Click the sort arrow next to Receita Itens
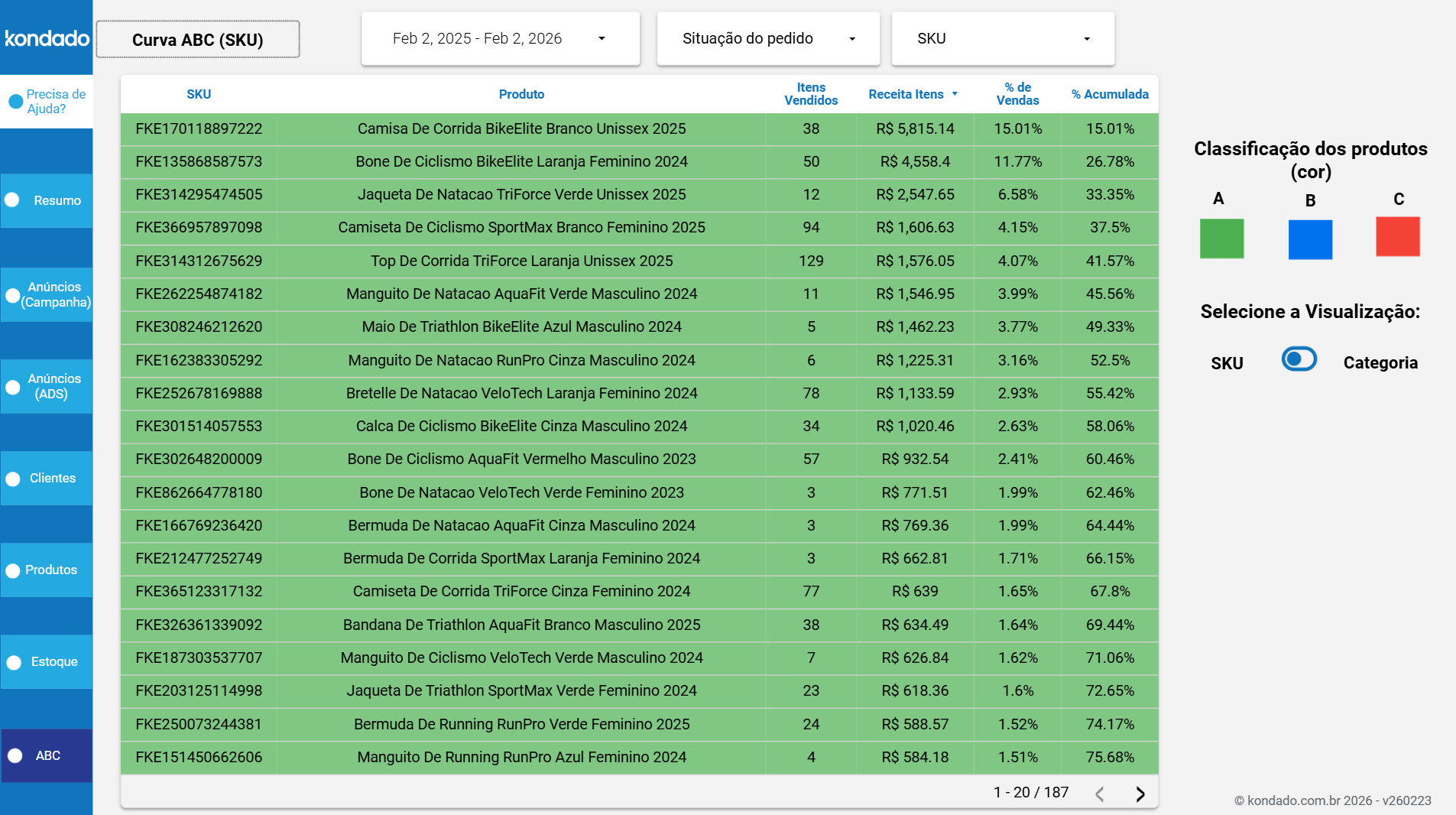 pos(955,94)
